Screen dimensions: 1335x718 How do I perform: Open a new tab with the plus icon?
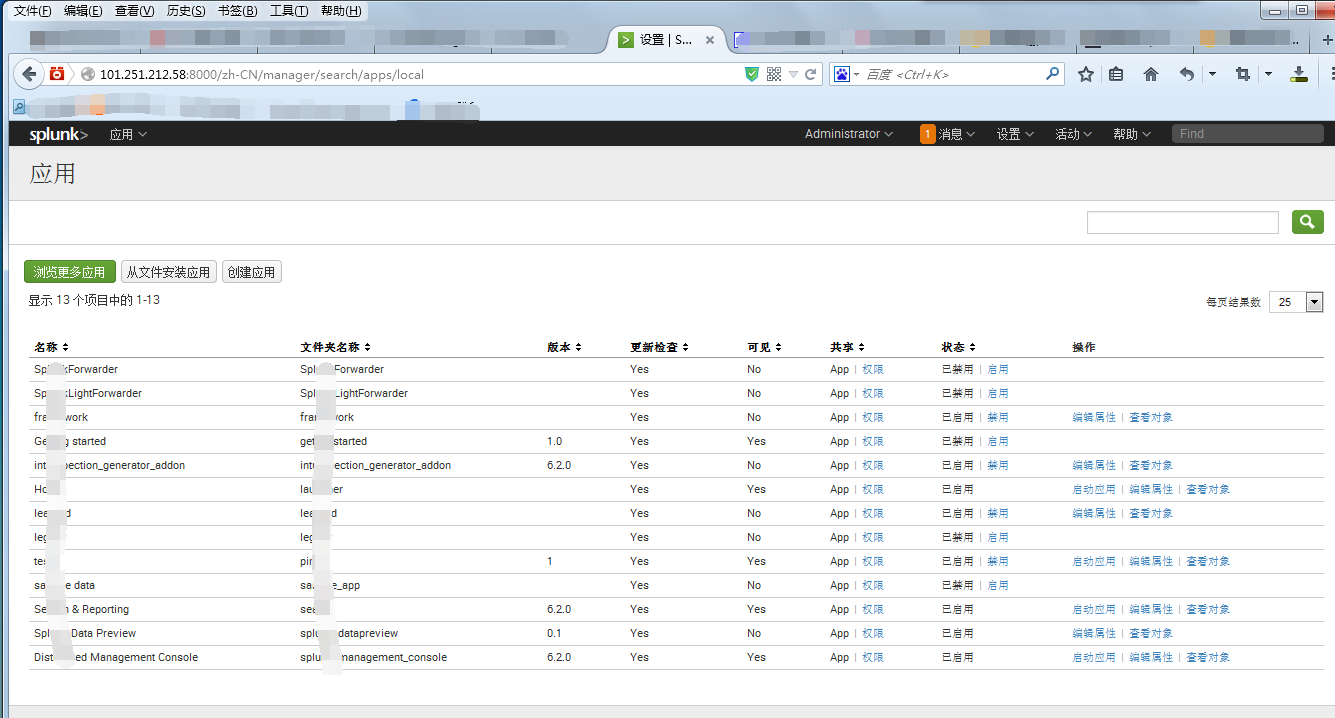pyautogui.click(x=1327, y=39)
